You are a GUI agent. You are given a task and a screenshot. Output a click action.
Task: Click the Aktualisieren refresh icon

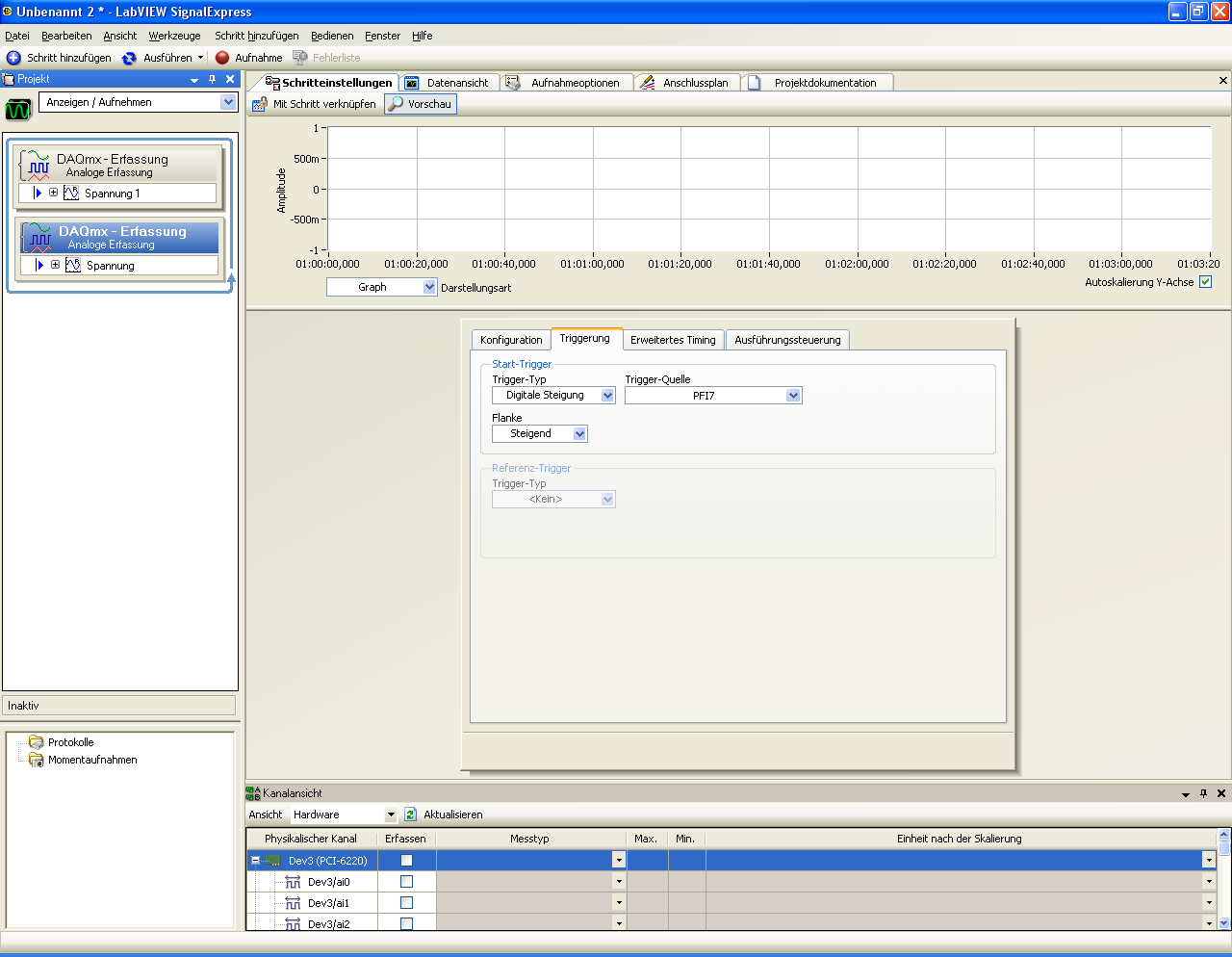click(x=410, y=815)
